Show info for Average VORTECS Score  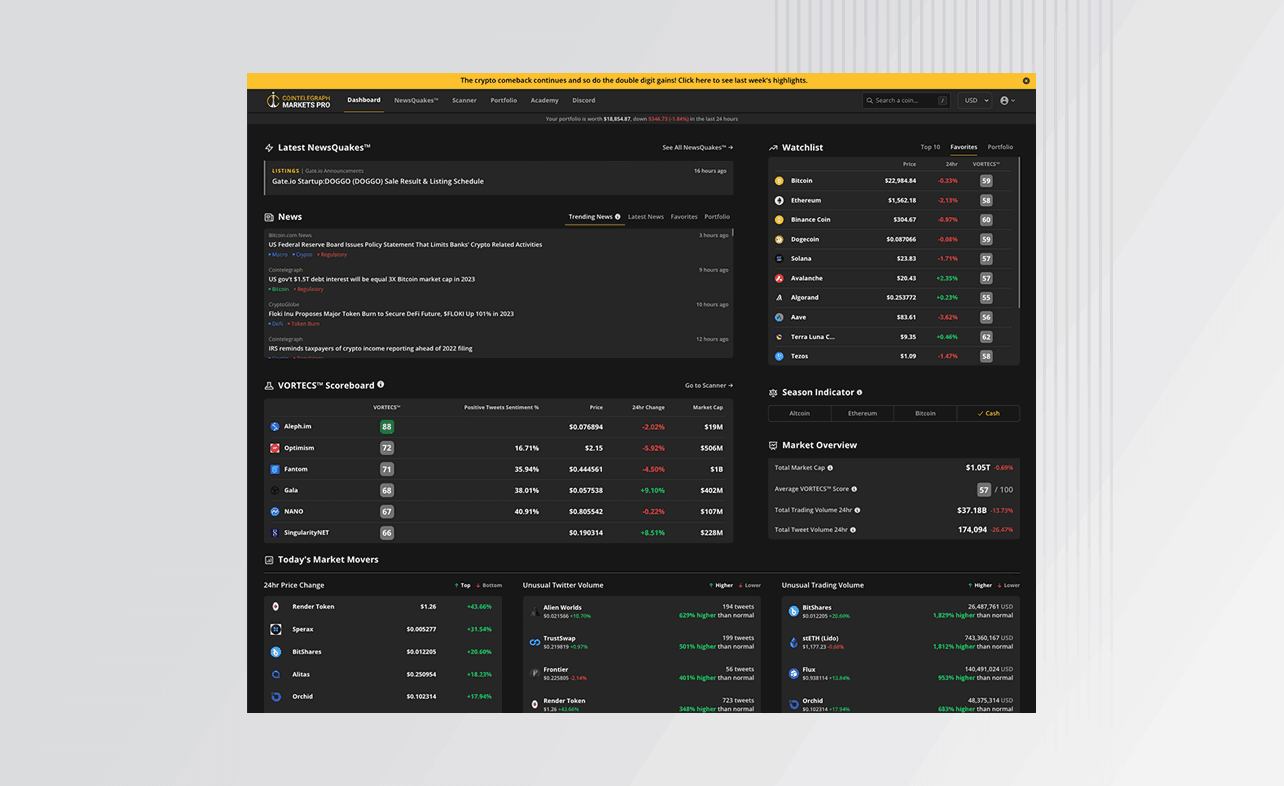(x=854, y=489)
